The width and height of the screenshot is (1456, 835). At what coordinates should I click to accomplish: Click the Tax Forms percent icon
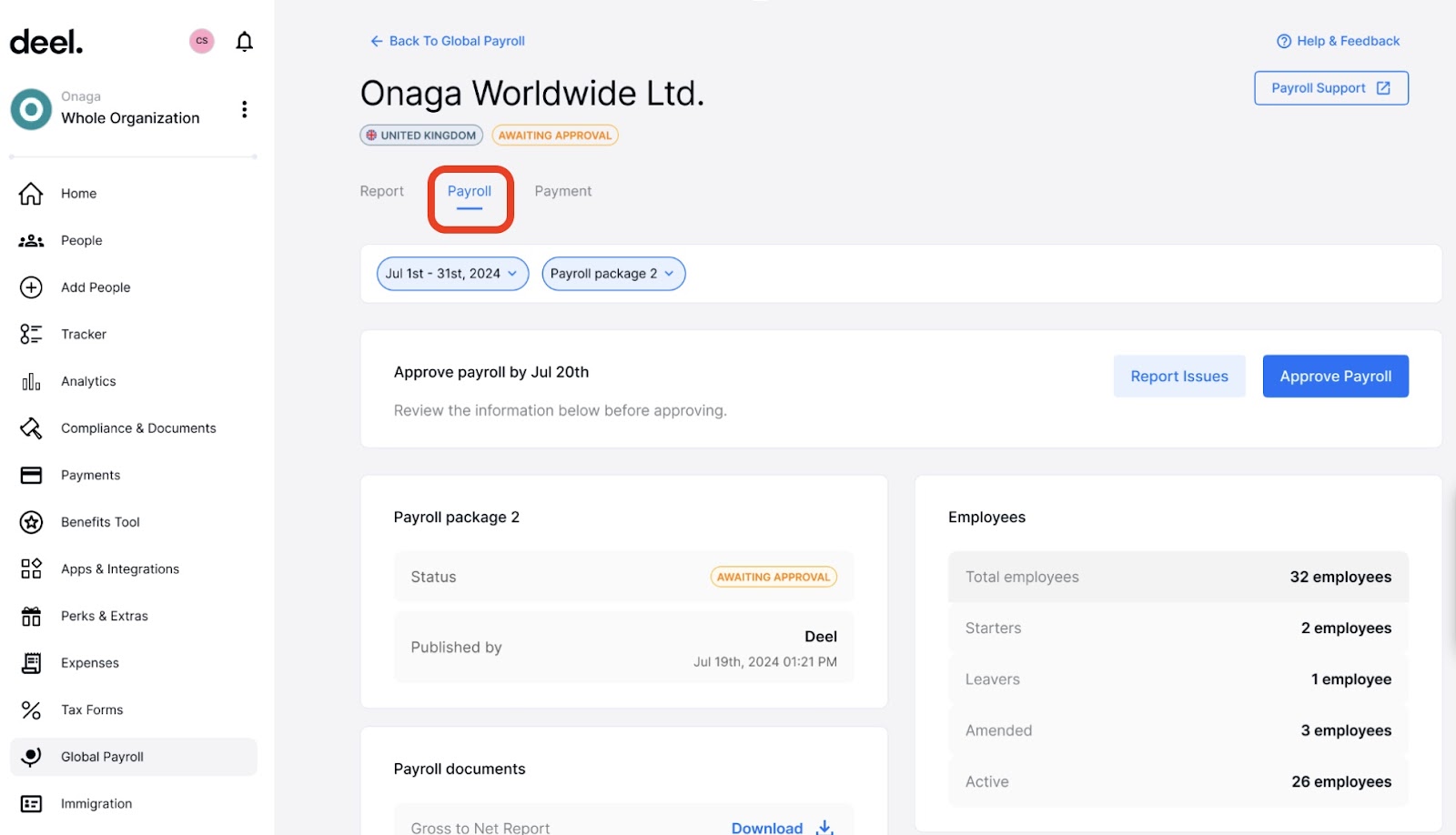(31, 709)
